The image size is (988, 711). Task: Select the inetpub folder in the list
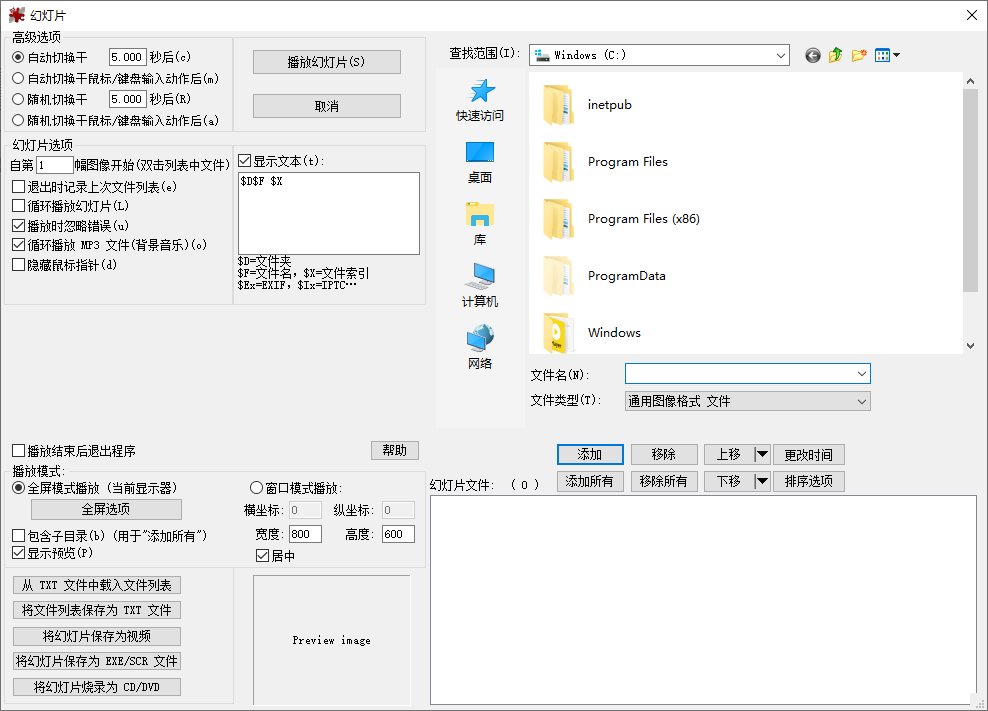pyautogui.click(x=609, y=105)
